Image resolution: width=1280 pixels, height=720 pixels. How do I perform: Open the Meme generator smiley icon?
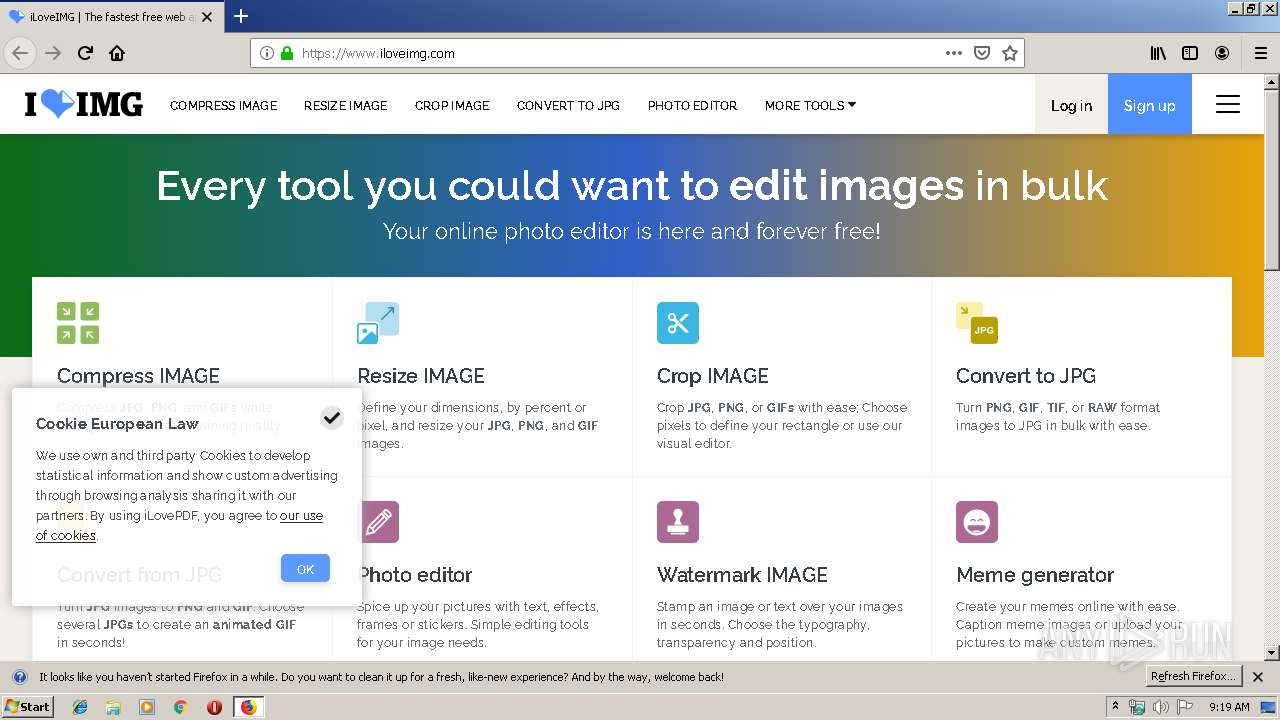(x=977, y=522)
